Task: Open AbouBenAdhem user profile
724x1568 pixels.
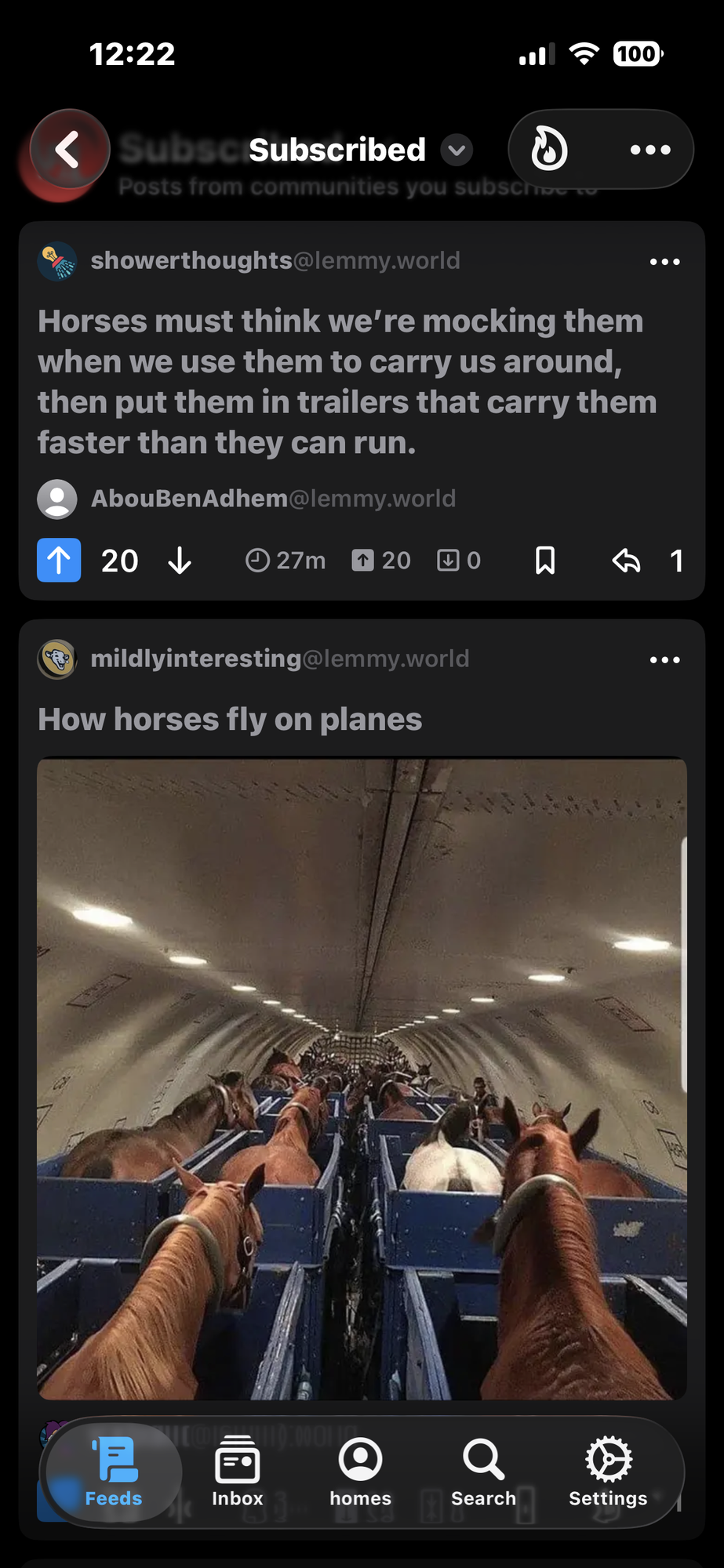Action: (x=273, y=499)
